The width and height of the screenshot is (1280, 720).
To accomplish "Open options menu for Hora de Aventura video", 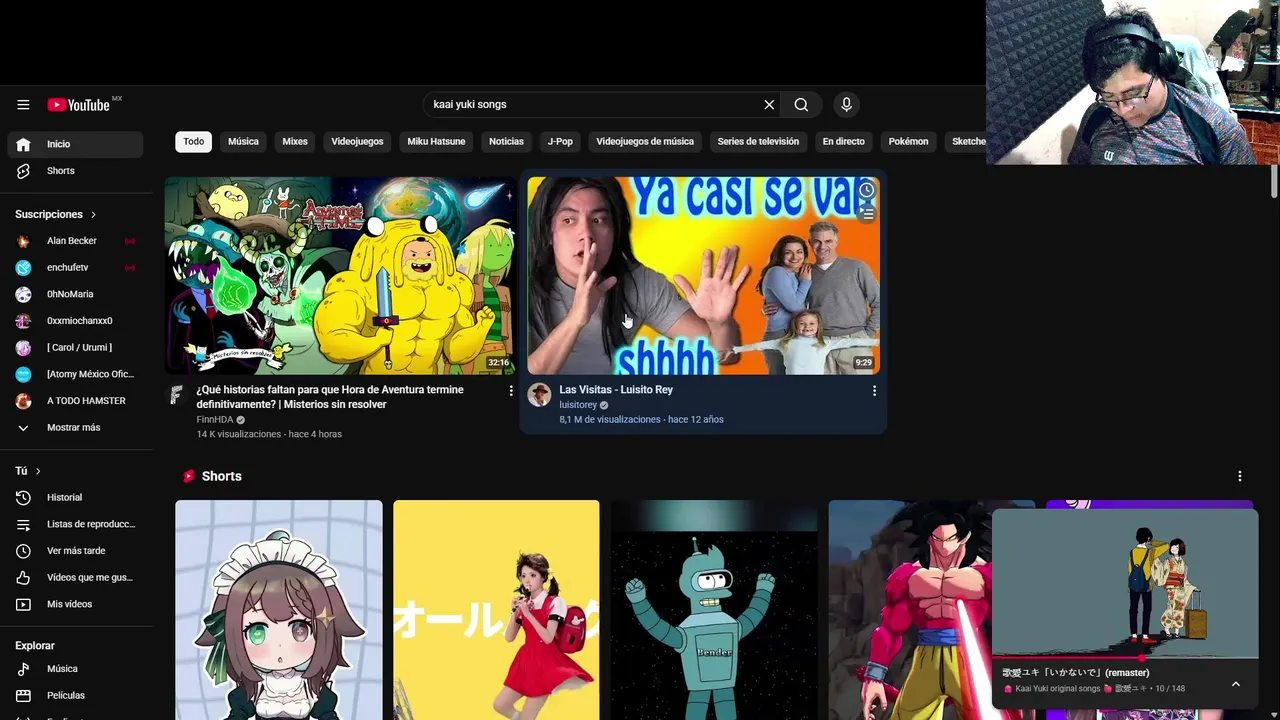I will pyautogui.click(x=511, y=391).
